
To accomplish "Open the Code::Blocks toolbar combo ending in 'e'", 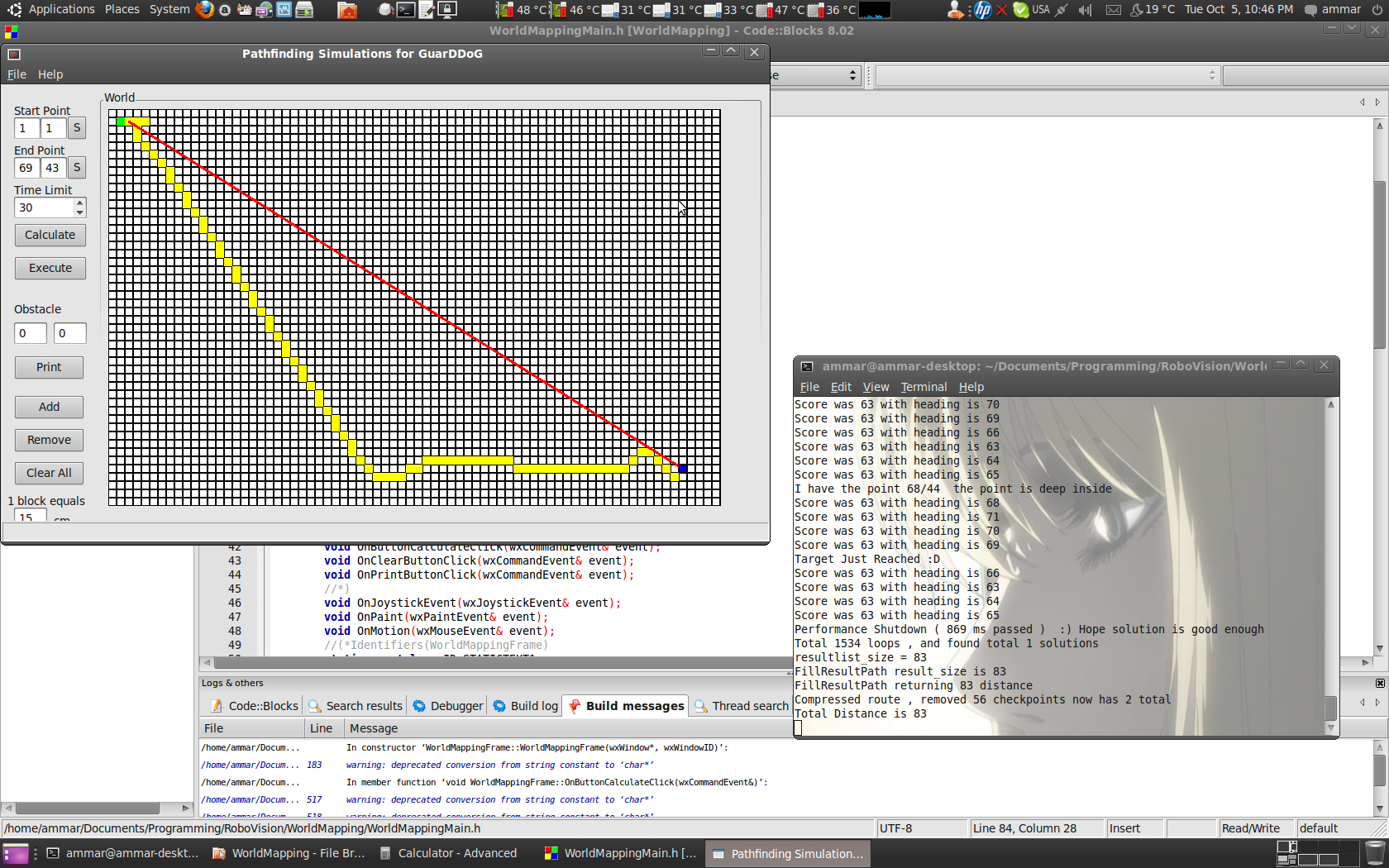I will coord(815,76).
